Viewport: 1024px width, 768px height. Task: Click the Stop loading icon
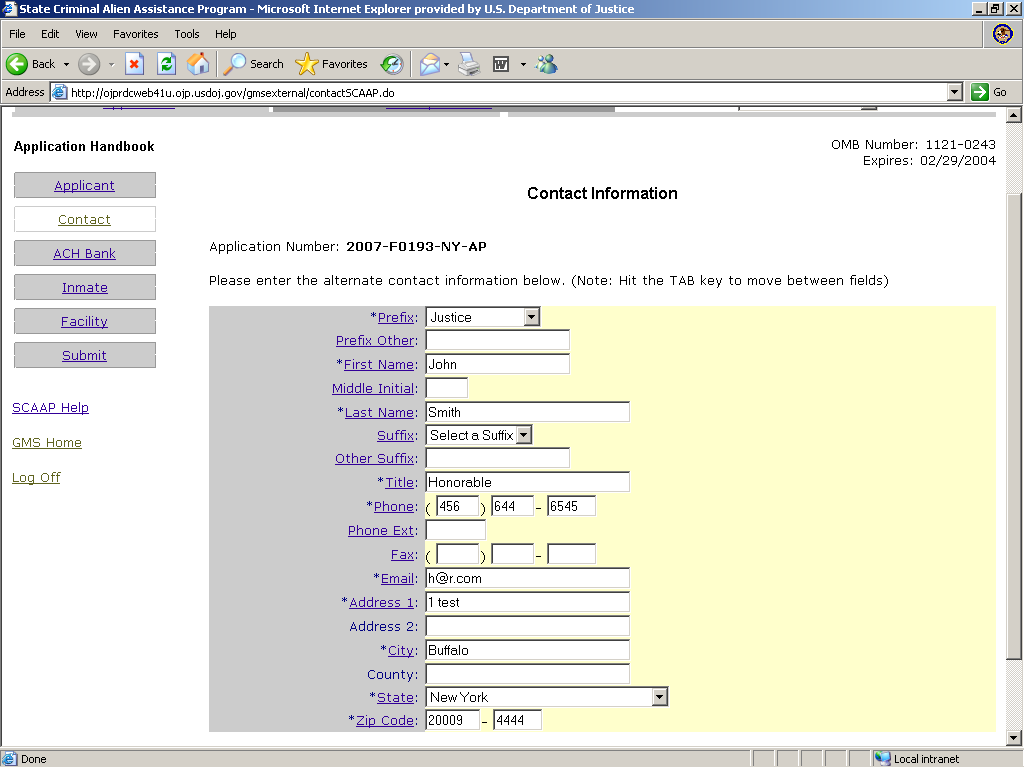134,64
